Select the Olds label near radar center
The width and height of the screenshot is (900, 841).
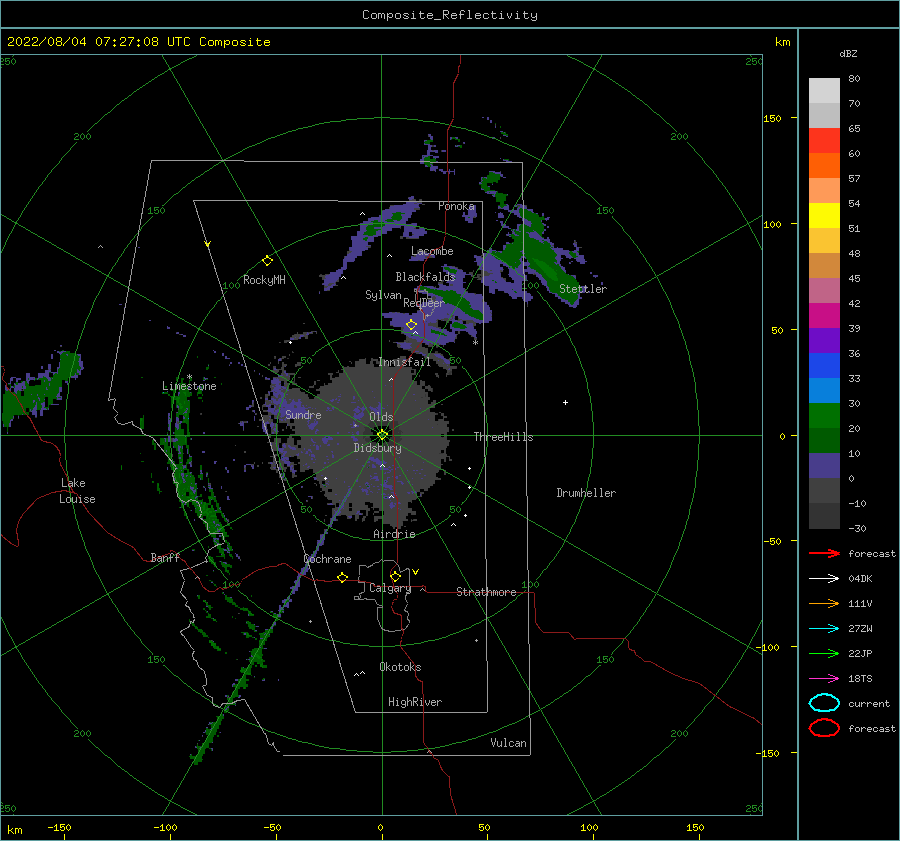(381, 417)
